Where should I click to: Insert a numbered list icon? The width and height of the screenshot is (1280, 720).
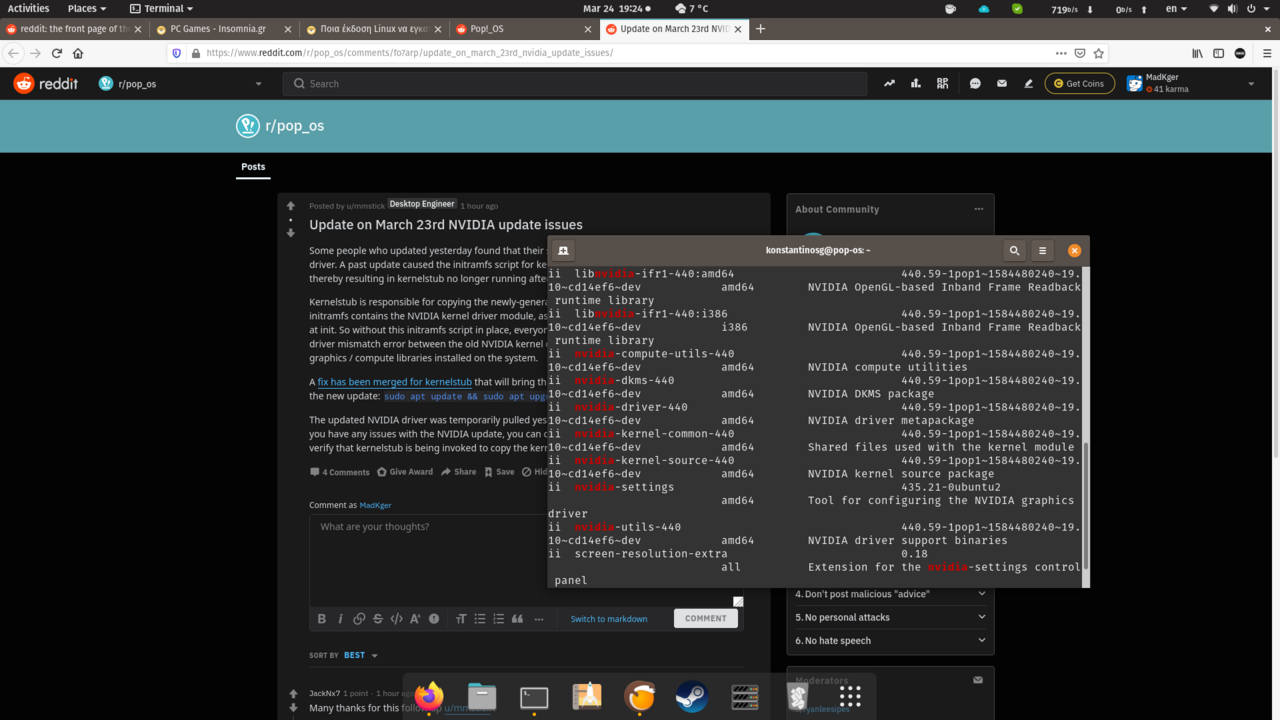tap(499, 619)
